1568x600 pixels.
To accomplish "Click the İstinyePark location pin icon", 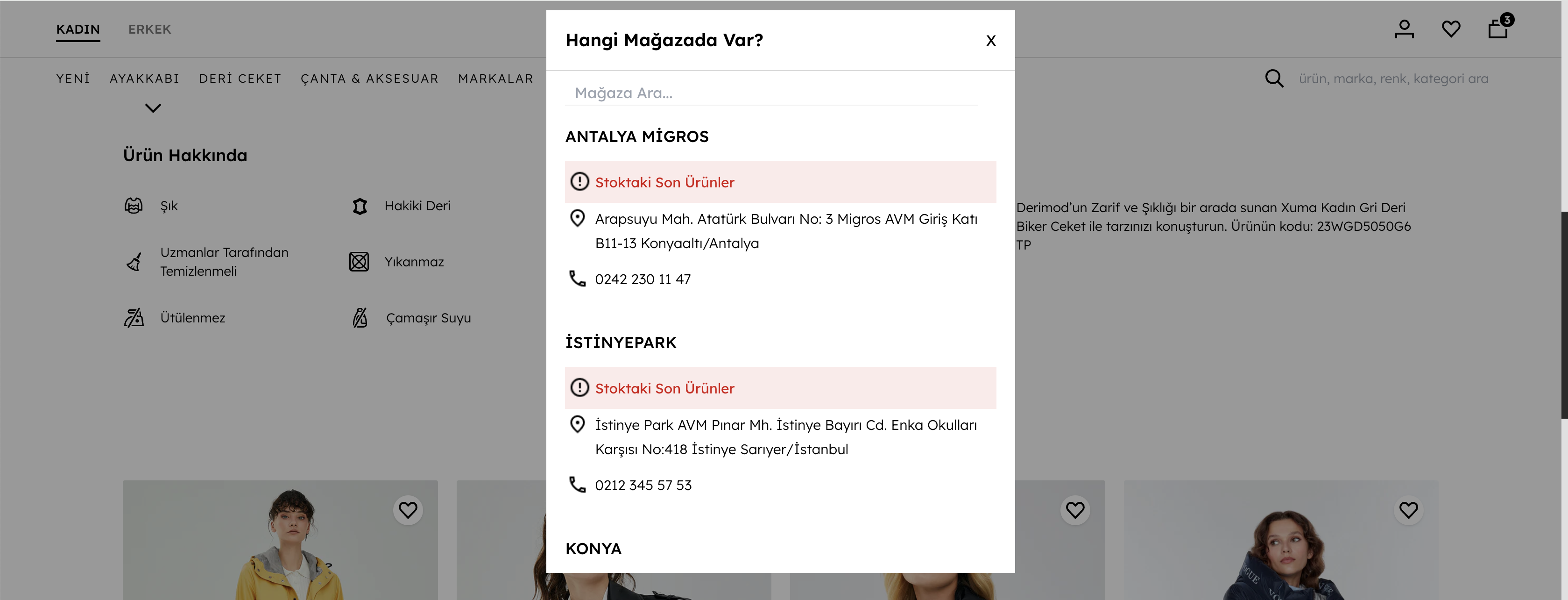I will [x=577, y=424].
